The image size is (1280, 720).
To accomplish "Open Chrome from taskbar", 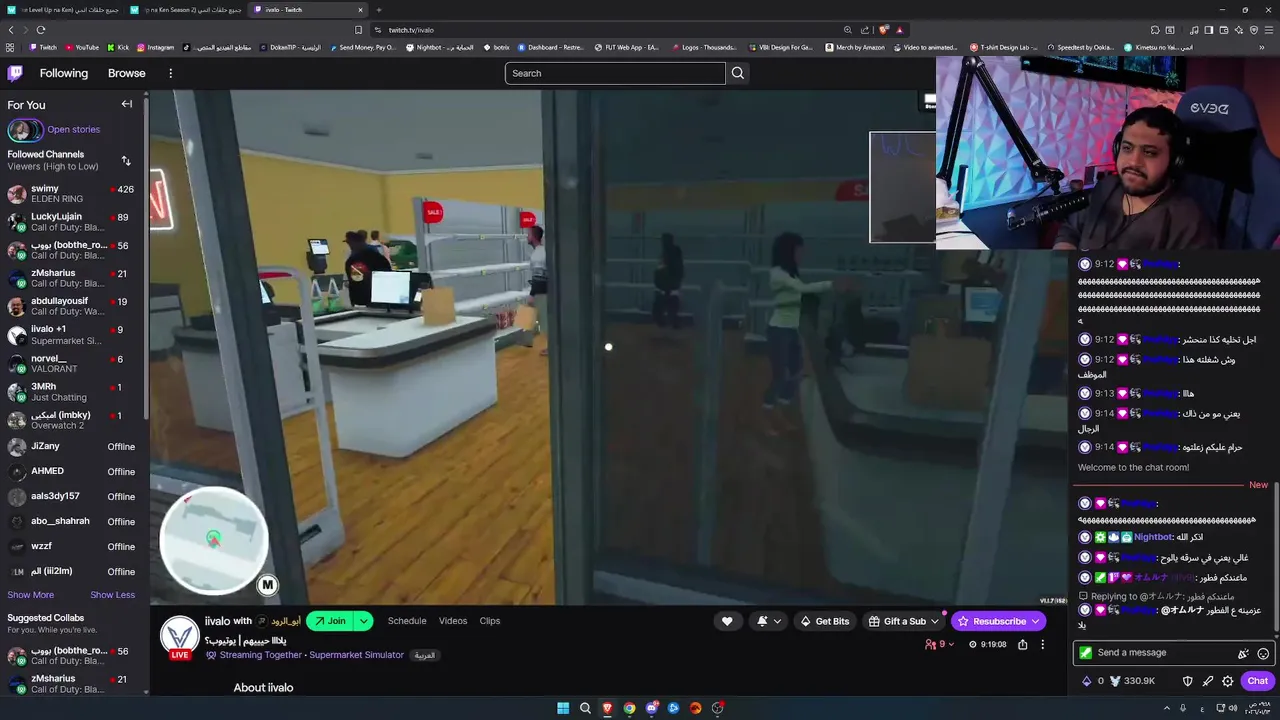I will tap(629, 708).
